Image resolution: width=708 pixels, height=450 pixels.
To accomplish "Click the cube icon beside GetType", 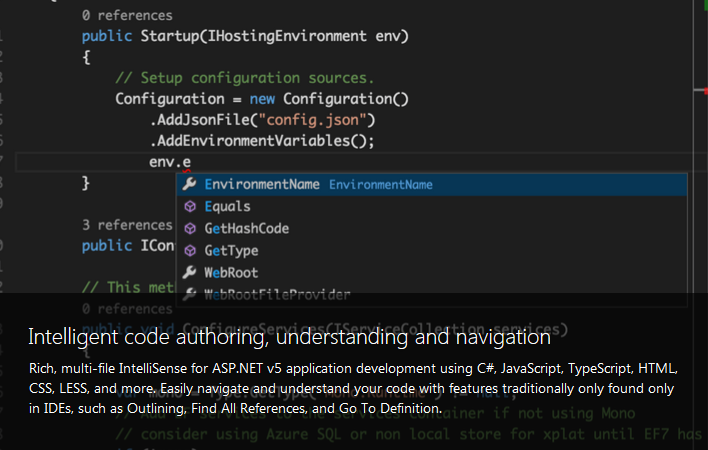I will (190, 251).
